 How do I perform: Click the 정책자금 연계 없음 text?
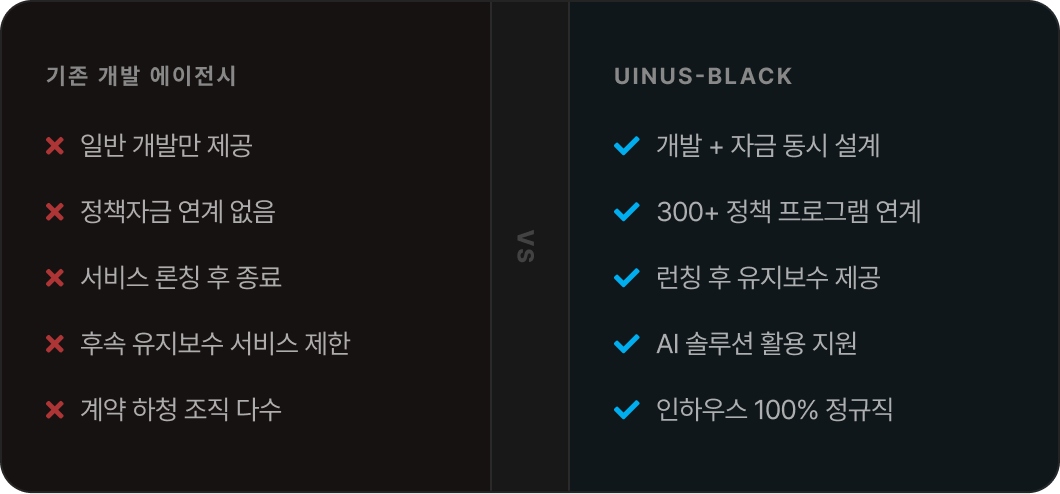[178, 212]
